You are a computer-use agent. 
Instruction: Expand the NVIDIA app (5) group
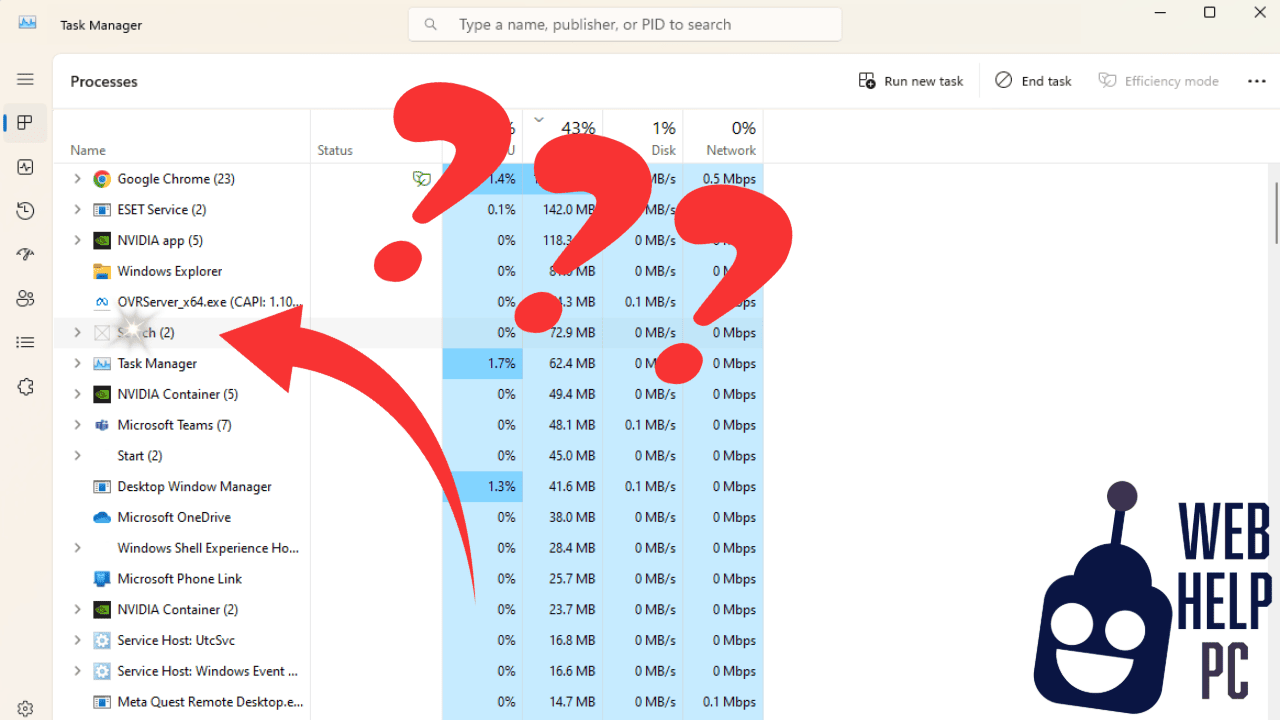point(77,241)
